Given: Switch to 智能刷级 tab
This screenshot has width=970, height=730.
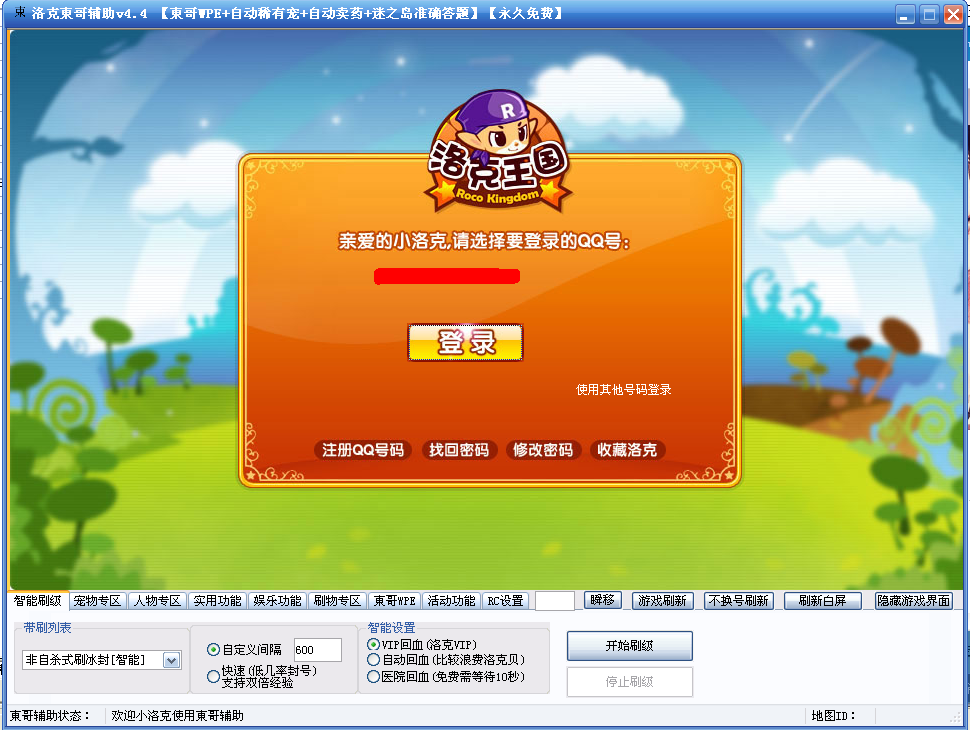Looking at the screenshot, I should 38,601.
